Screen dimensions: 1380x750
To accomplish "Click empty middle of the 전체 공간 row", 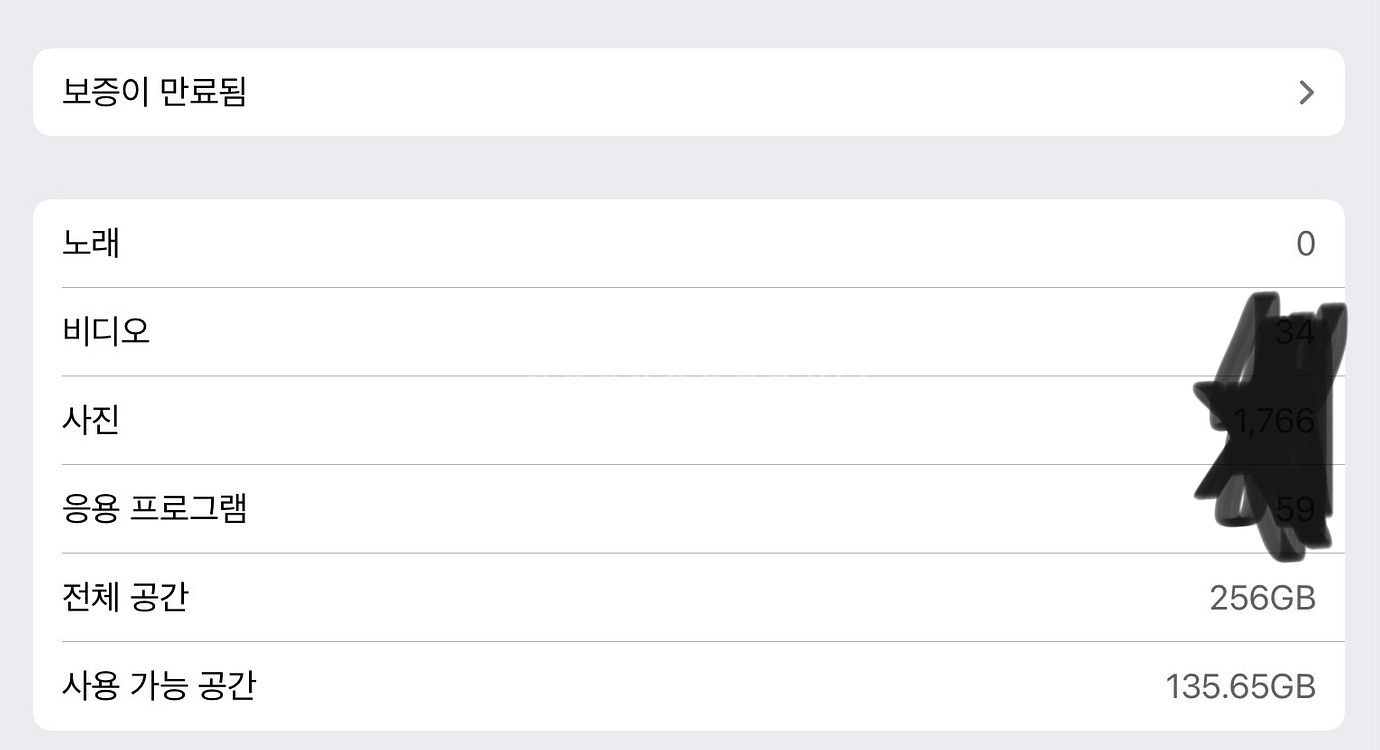I will [x=690, y=598].
